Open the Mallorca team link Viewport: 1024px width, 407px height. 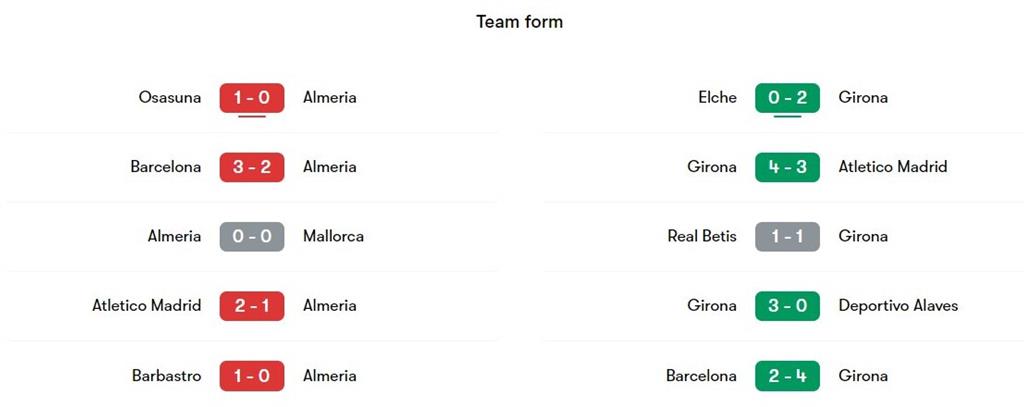[x=333, y=237]
